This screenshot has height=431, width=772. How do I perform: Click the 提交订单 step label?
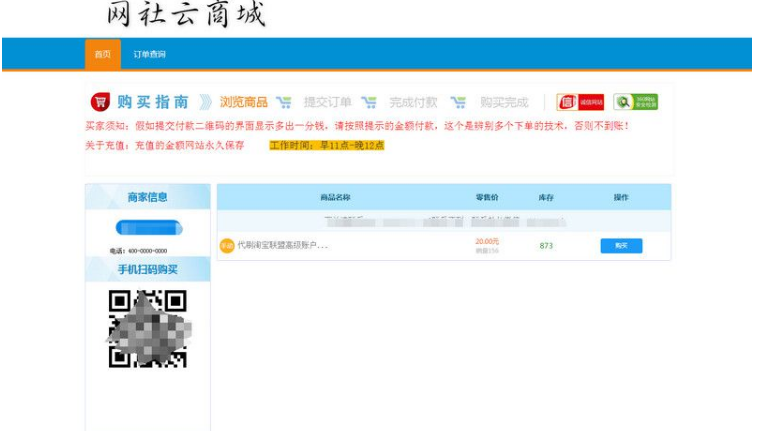(x=328, y=102)
